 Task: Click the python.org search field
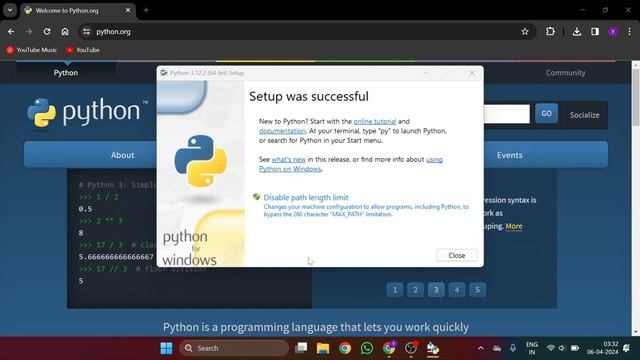506,114
